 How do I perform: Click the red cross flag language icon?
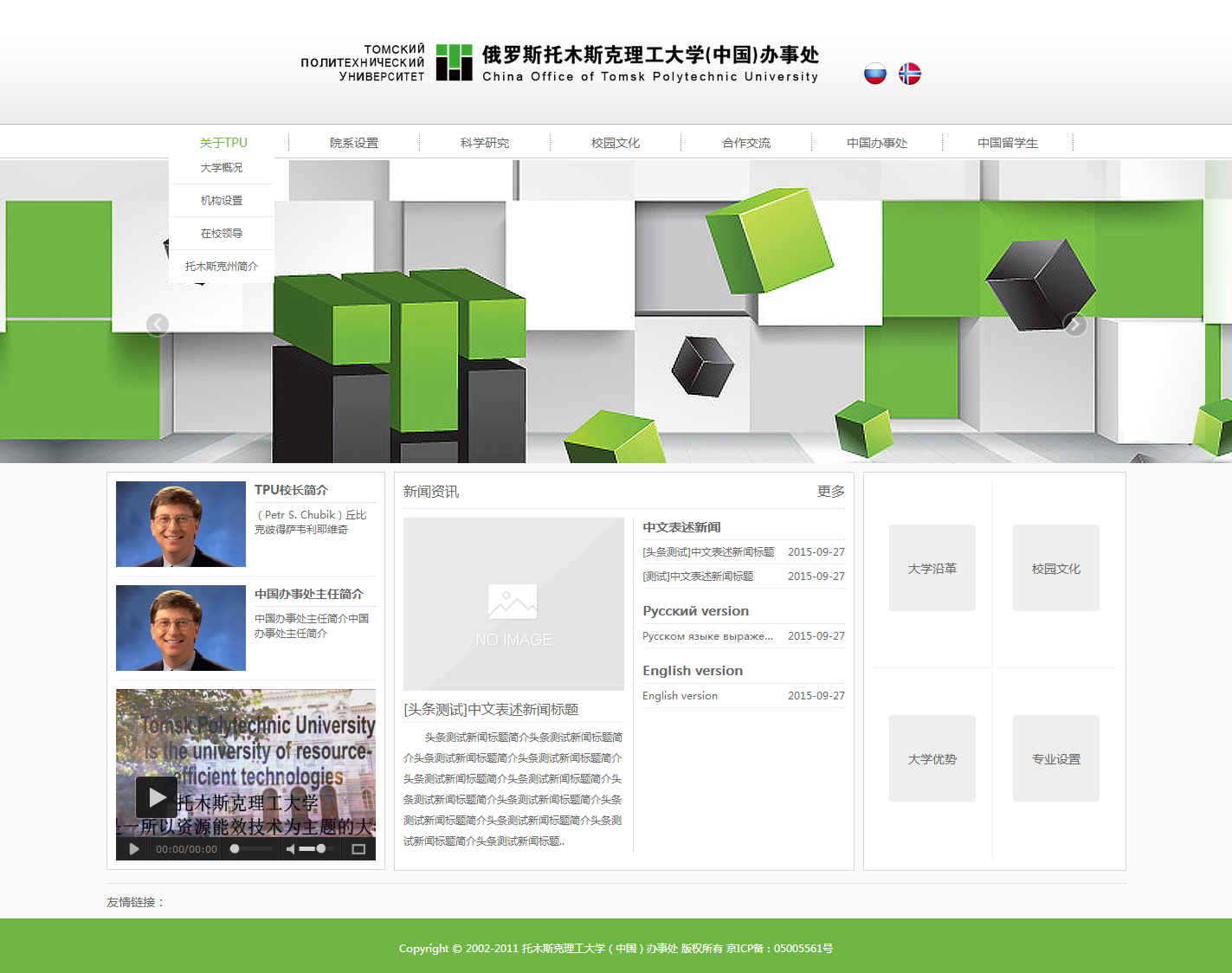click(910, 74)
